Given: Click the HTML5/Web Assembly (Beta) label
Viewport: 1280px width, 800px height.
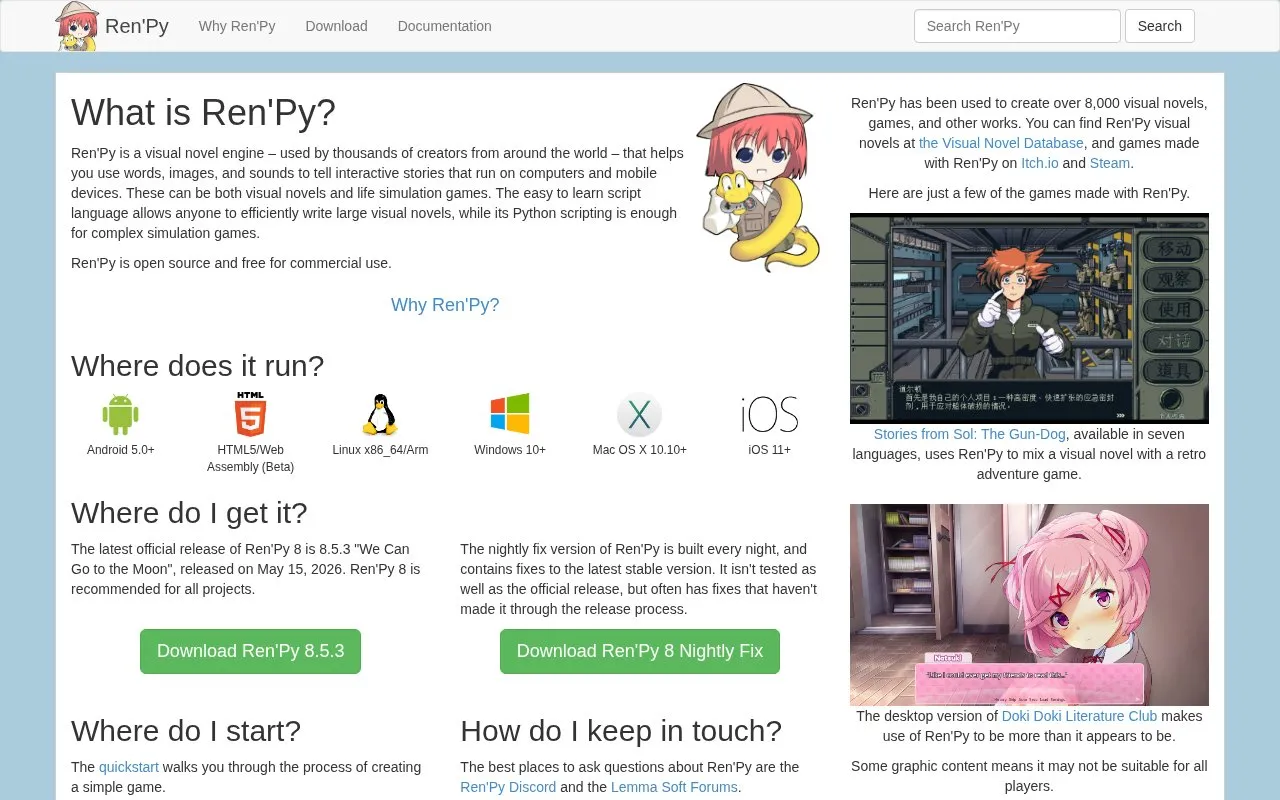Looking at the screenshot, I should tap(250, 458).
